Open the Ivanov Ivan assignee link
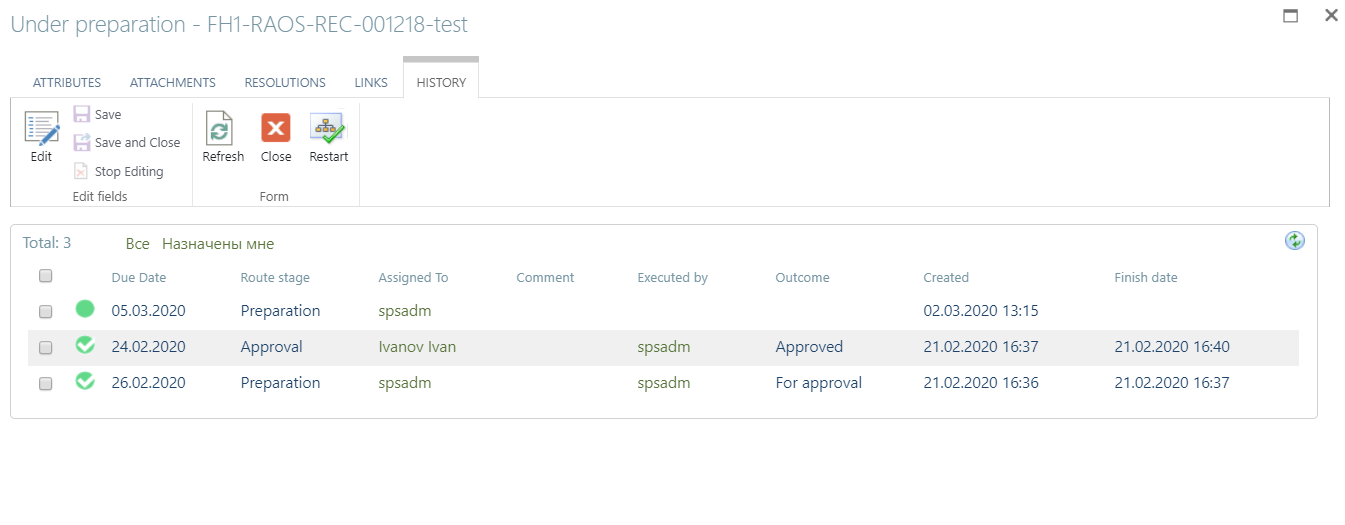The height and width of the screenshot is (525, 1345). click(417, 347)
